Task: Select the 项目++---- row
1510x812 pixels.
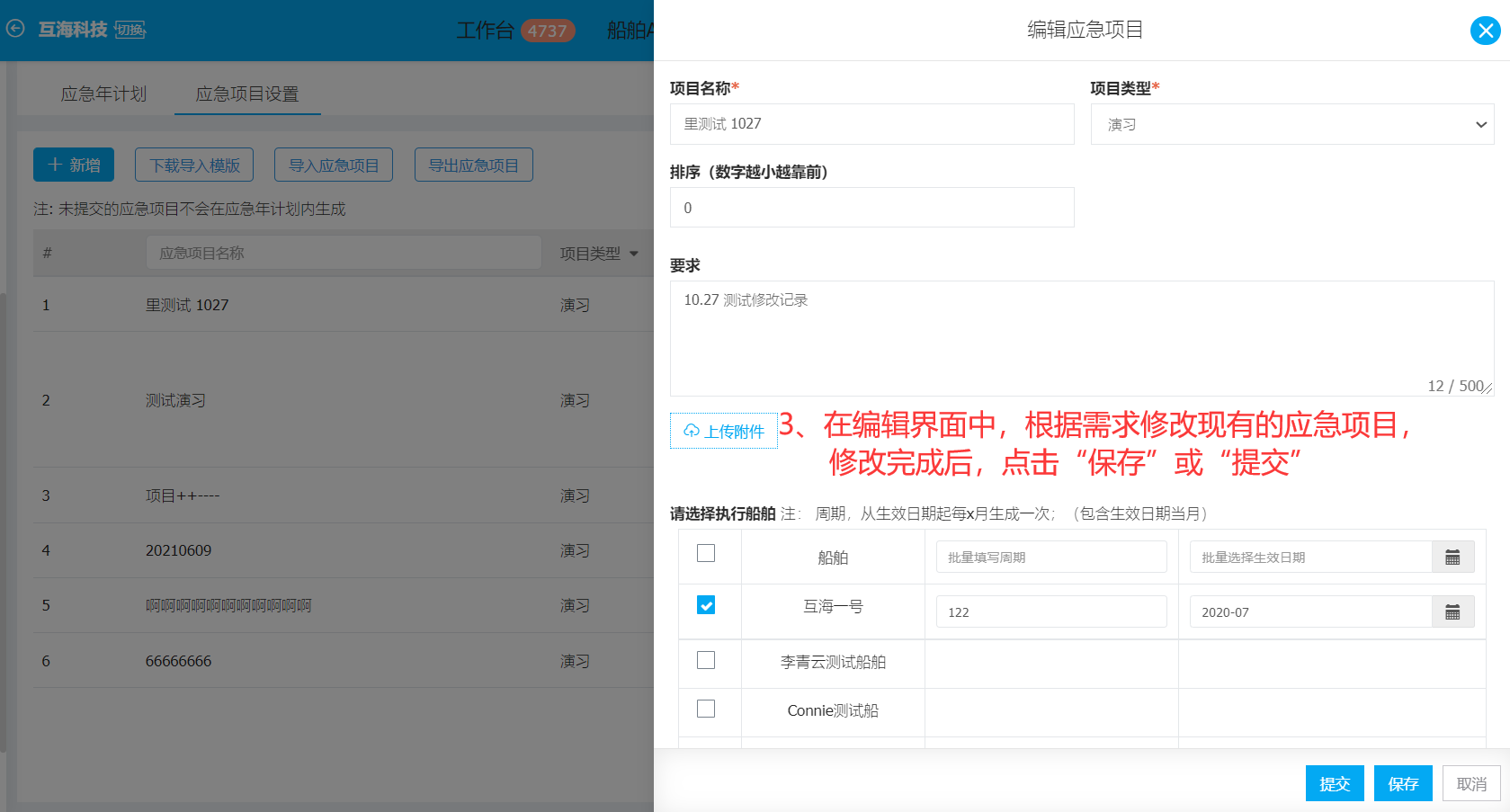Action: pyautogui.click(x=344, y=495)
